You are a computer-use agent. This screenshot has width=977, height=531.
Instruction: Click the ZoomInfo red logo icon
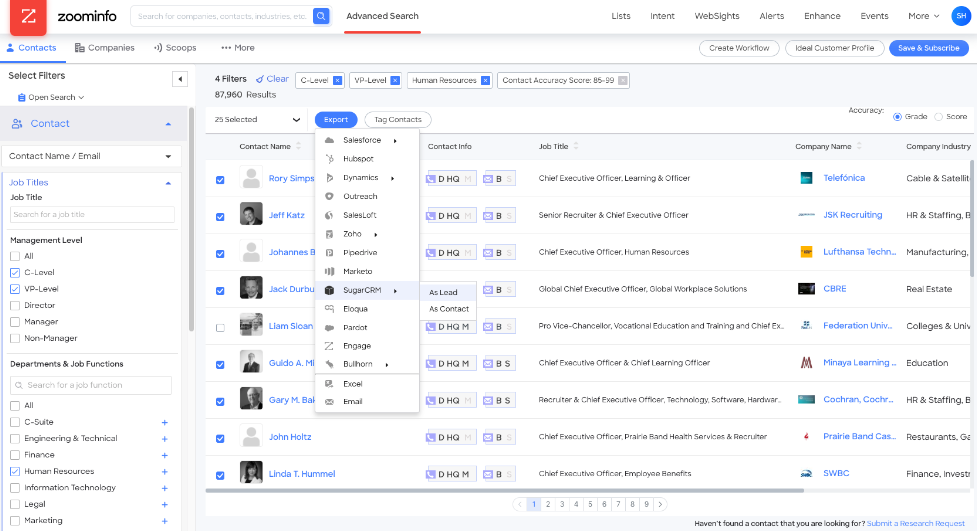(28, 16)
